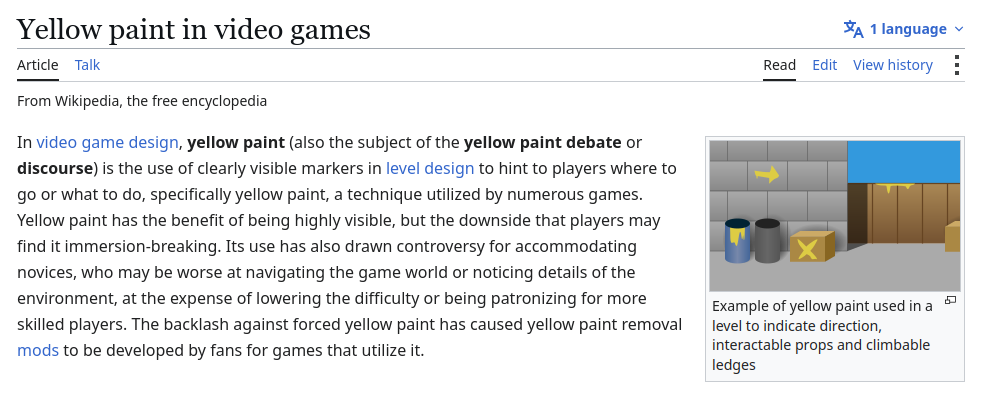
Task: Follow the video game design link
Action: (107, 143)
